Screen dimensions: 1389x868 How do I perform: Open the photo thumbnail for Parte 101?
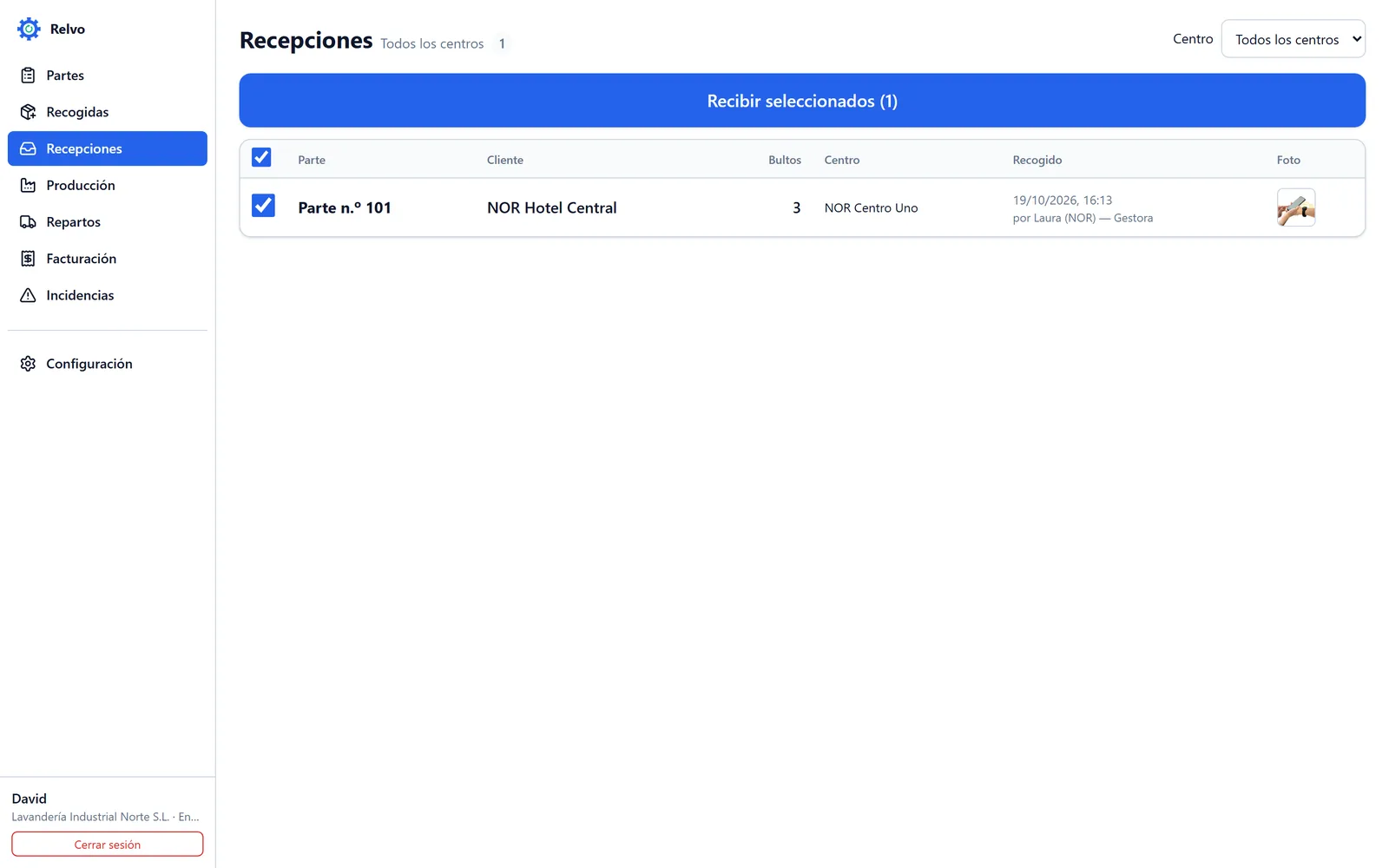(1296, 207)
